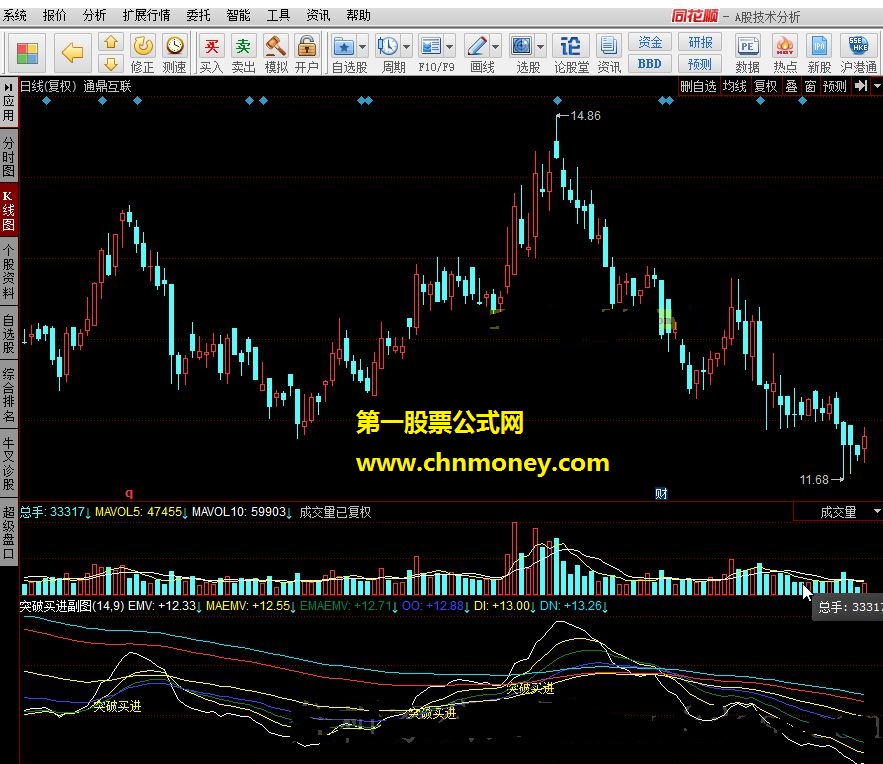Switch to the 超级盘口 side tab
Image resolution: width=883 pixels, height=764 pixels.
(8, 531)
